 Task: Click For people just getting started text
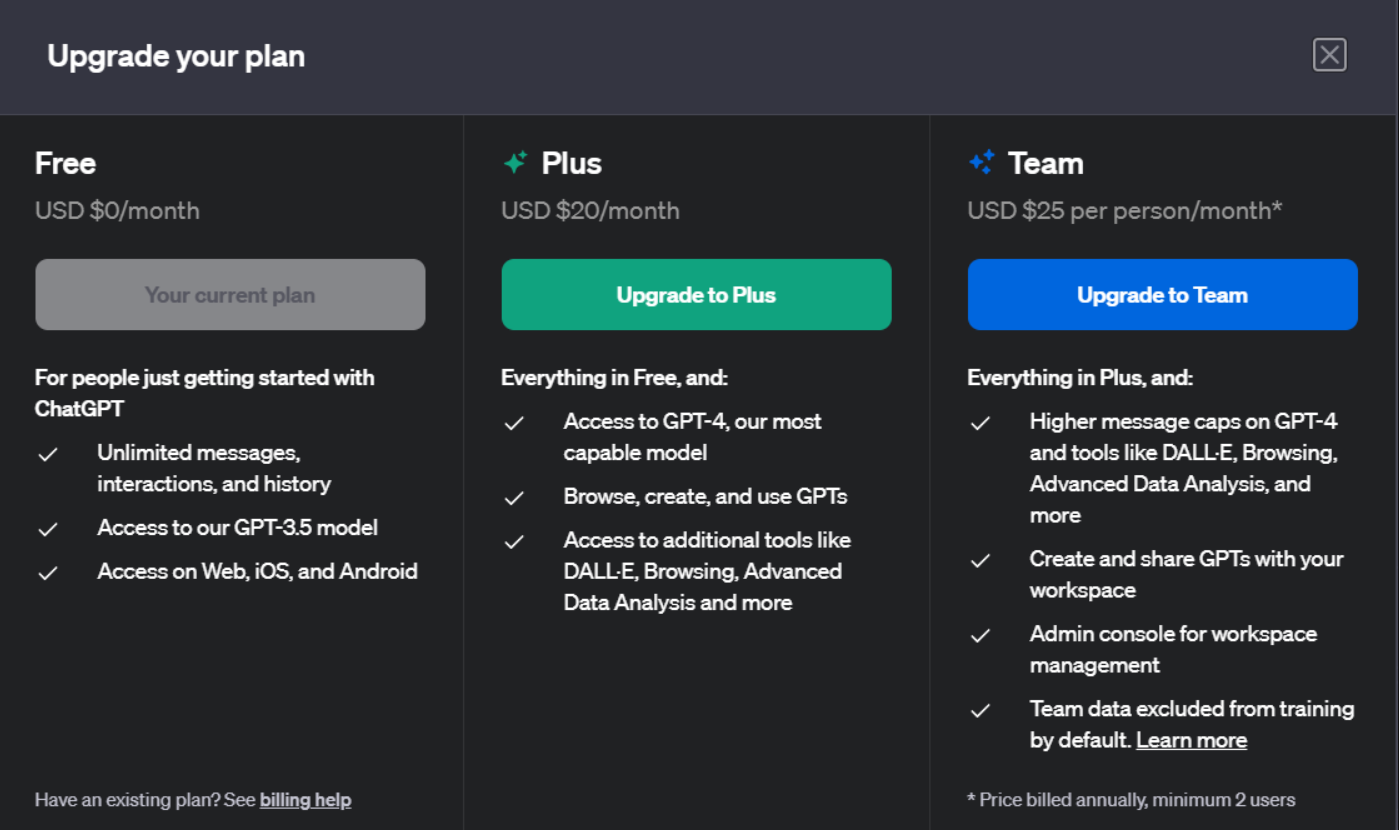(205, 394)
